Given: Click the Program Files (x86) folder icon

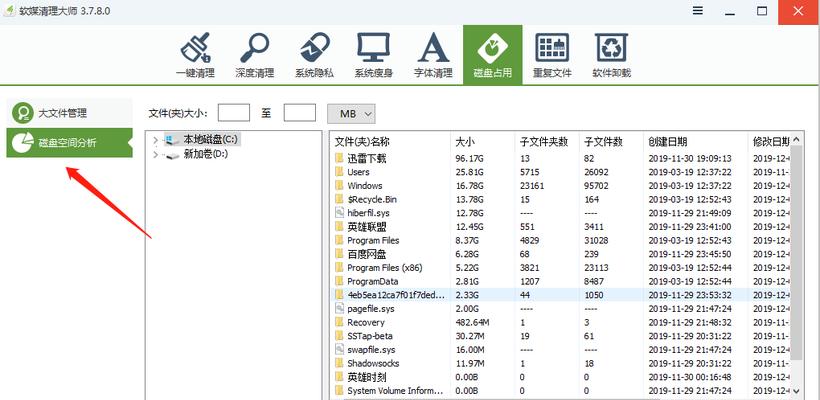Looking at the screenshot, I should point(339,268).
